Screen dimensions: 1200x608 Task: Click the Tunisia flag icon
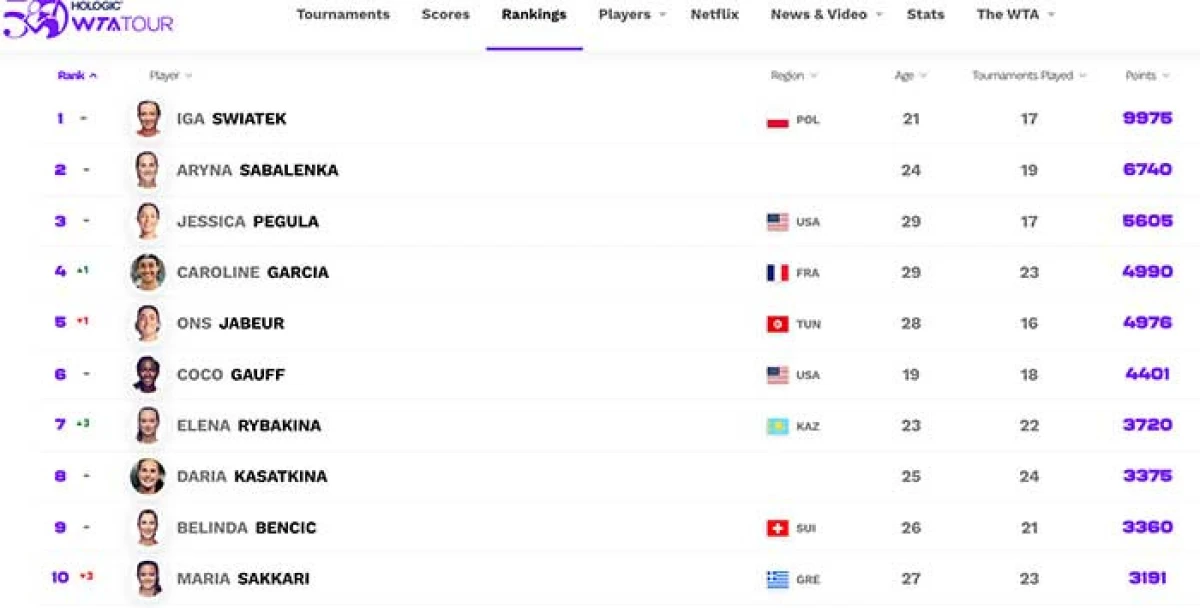pos(777,324)
